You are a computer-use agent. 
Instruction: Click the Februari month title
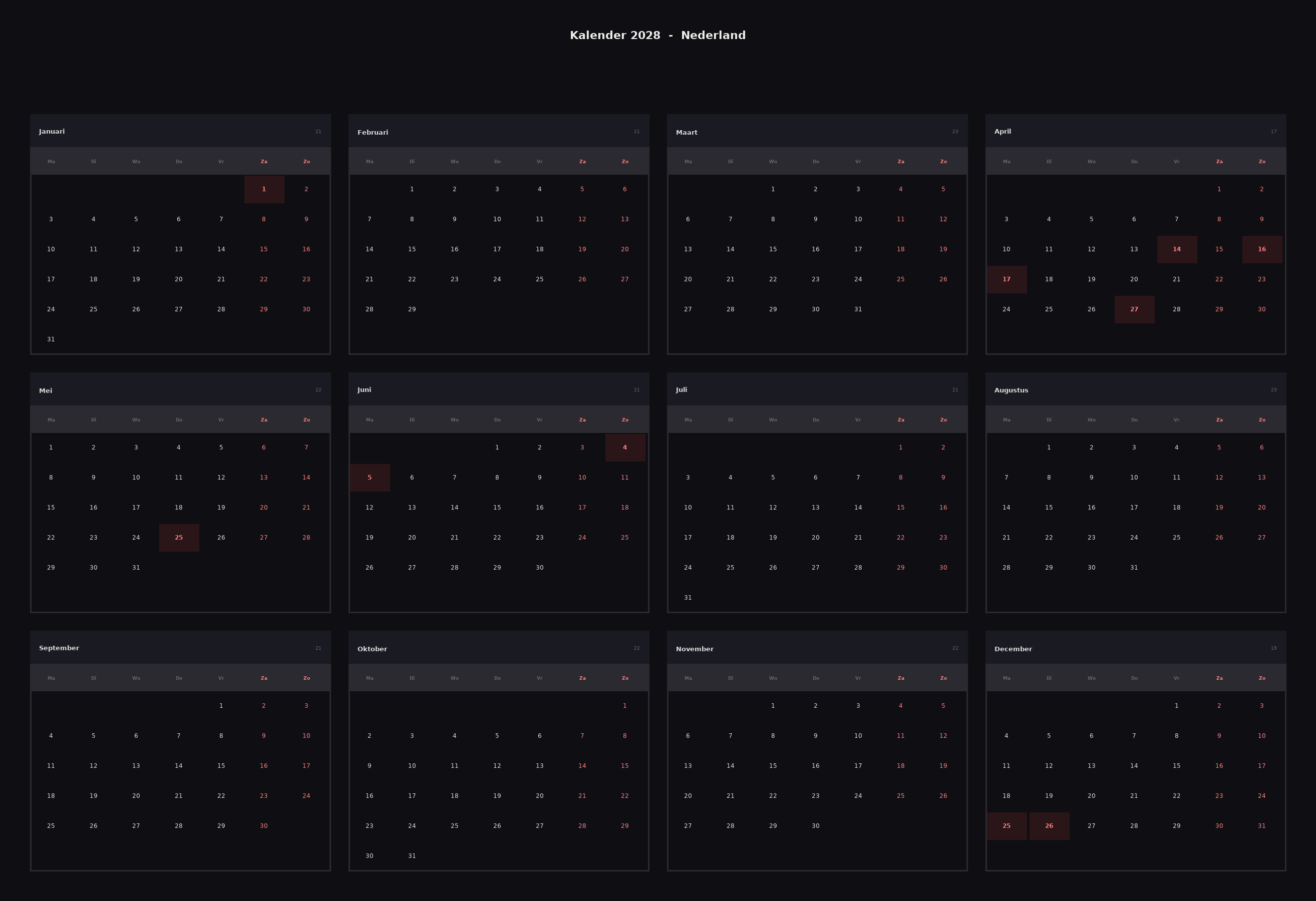pos(373,132)
